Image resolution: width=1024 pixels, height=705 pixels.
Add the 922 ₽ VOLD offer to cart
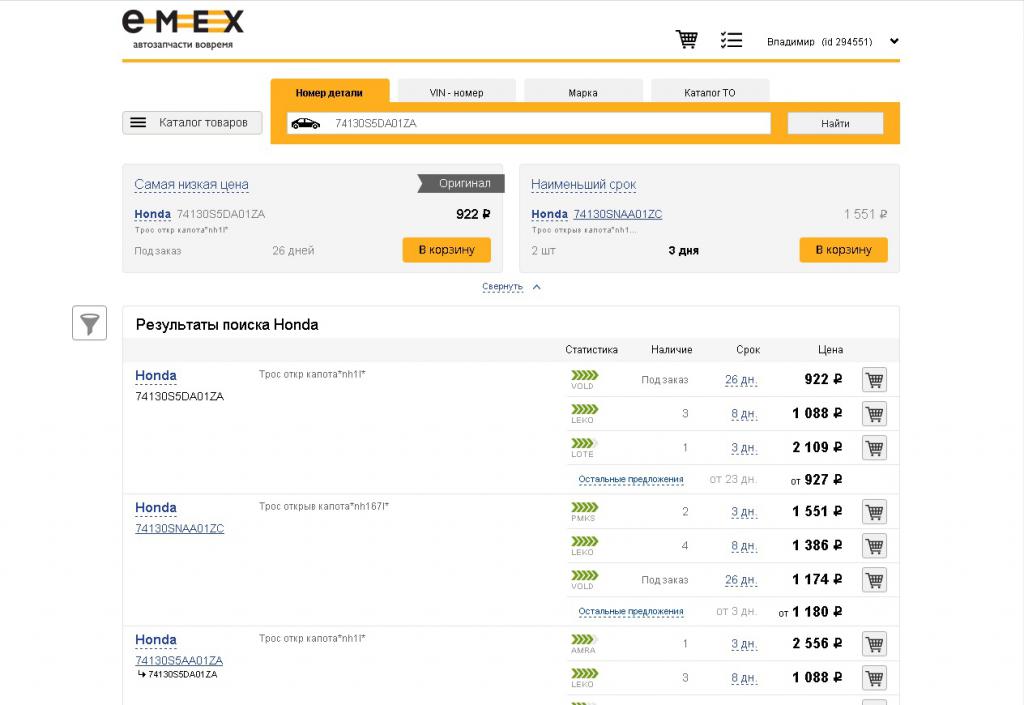tap(874, 379)
